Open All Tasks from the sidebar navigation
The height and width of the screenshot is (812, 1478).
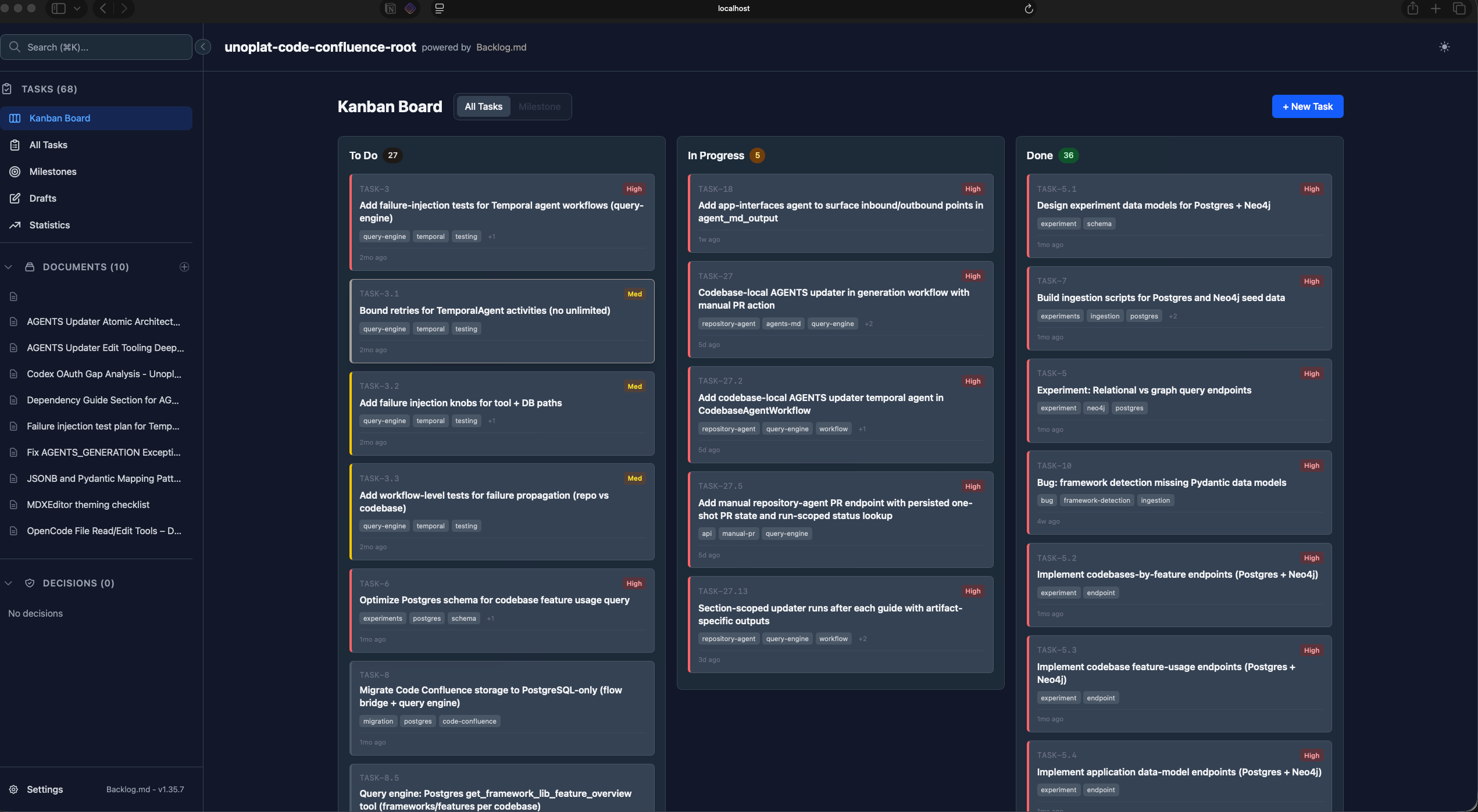[48, 145]
